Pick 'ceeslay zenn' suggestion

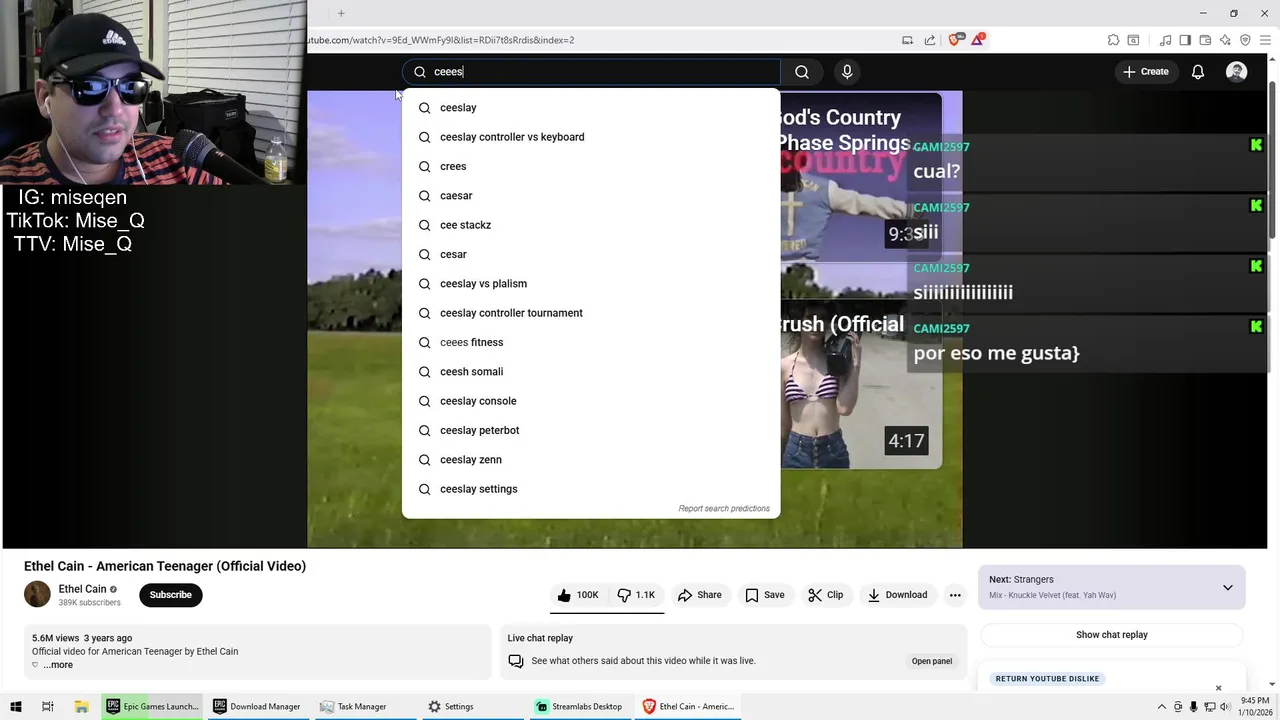click(x=590, y=460)
